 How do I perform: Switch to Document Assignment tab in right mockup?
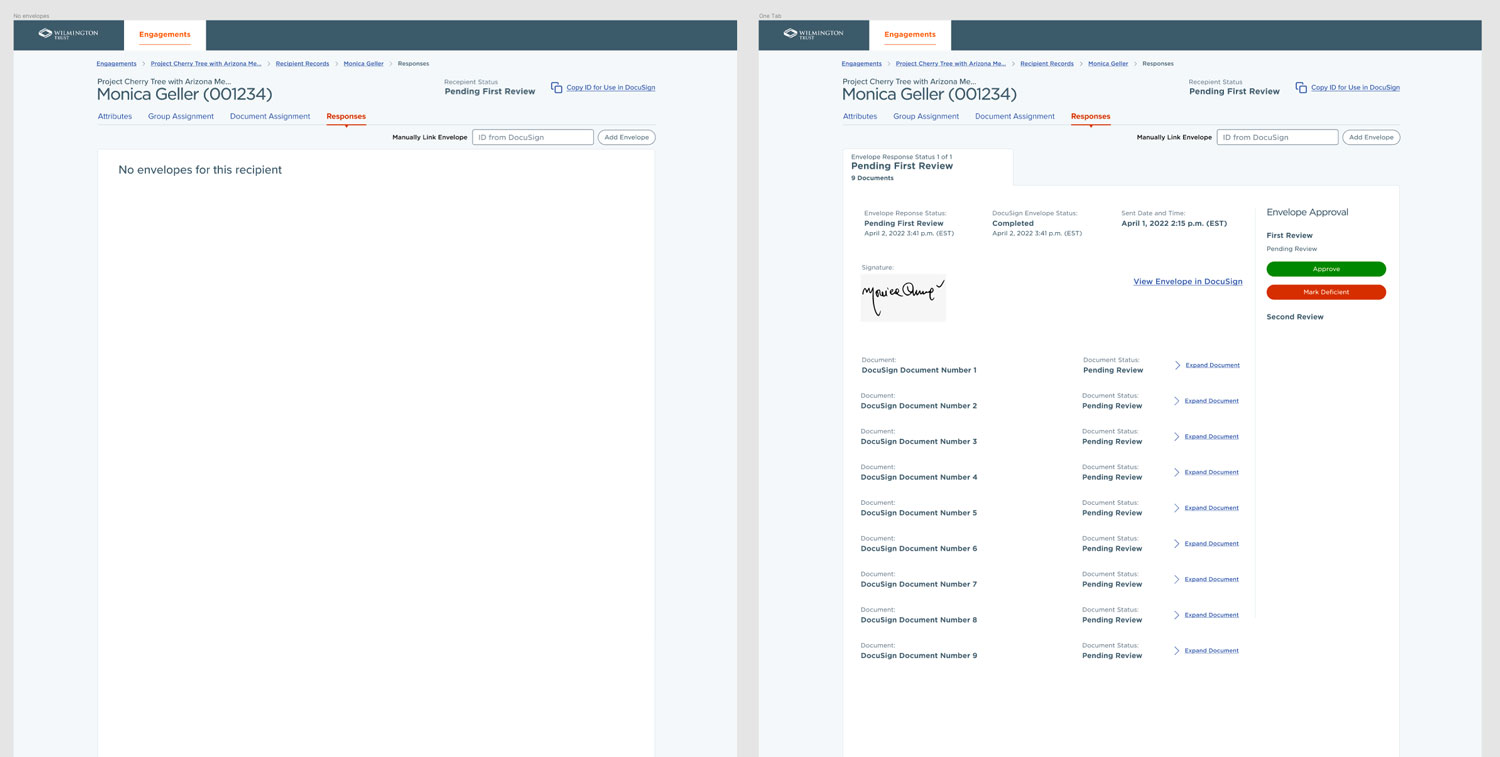[1015, 116]
